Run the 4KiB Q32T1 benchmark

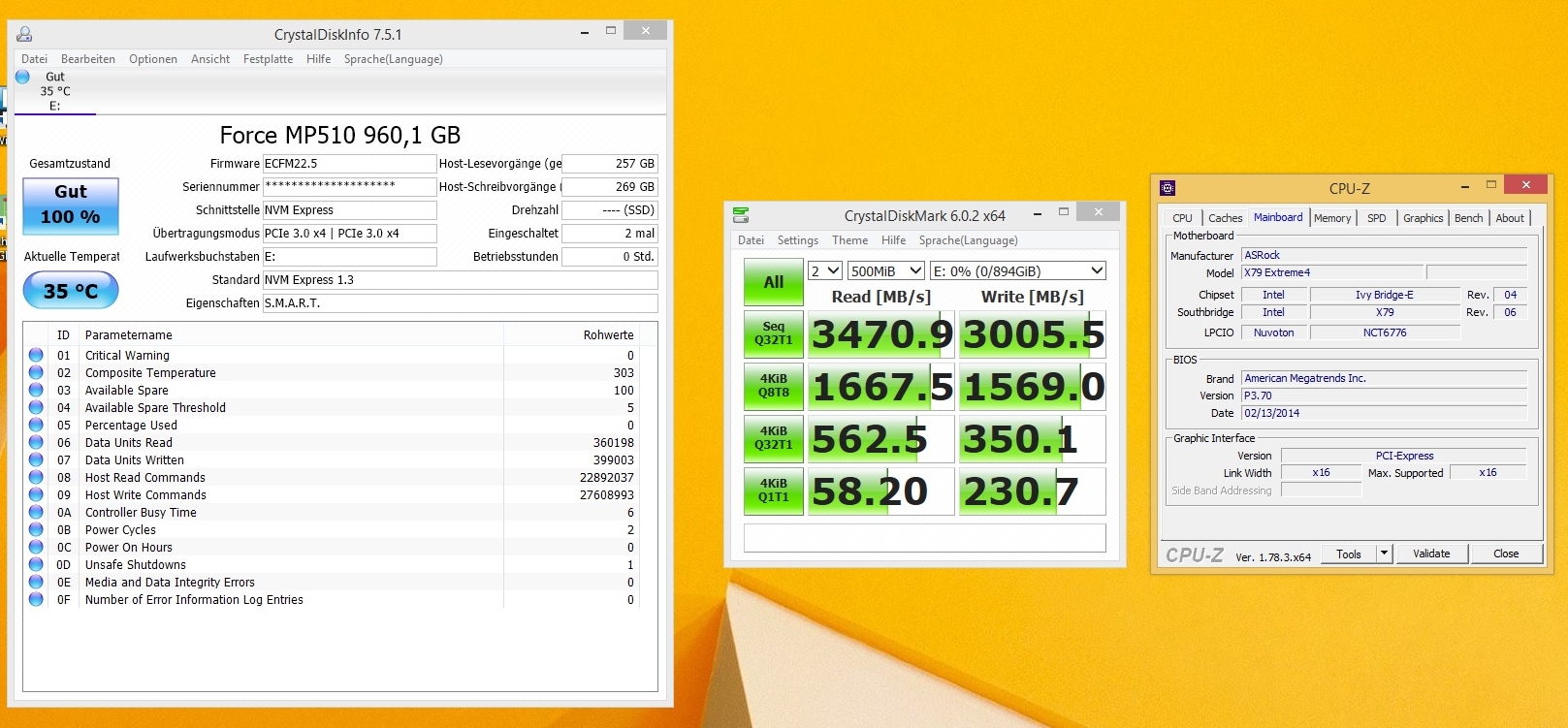point(774,438)
